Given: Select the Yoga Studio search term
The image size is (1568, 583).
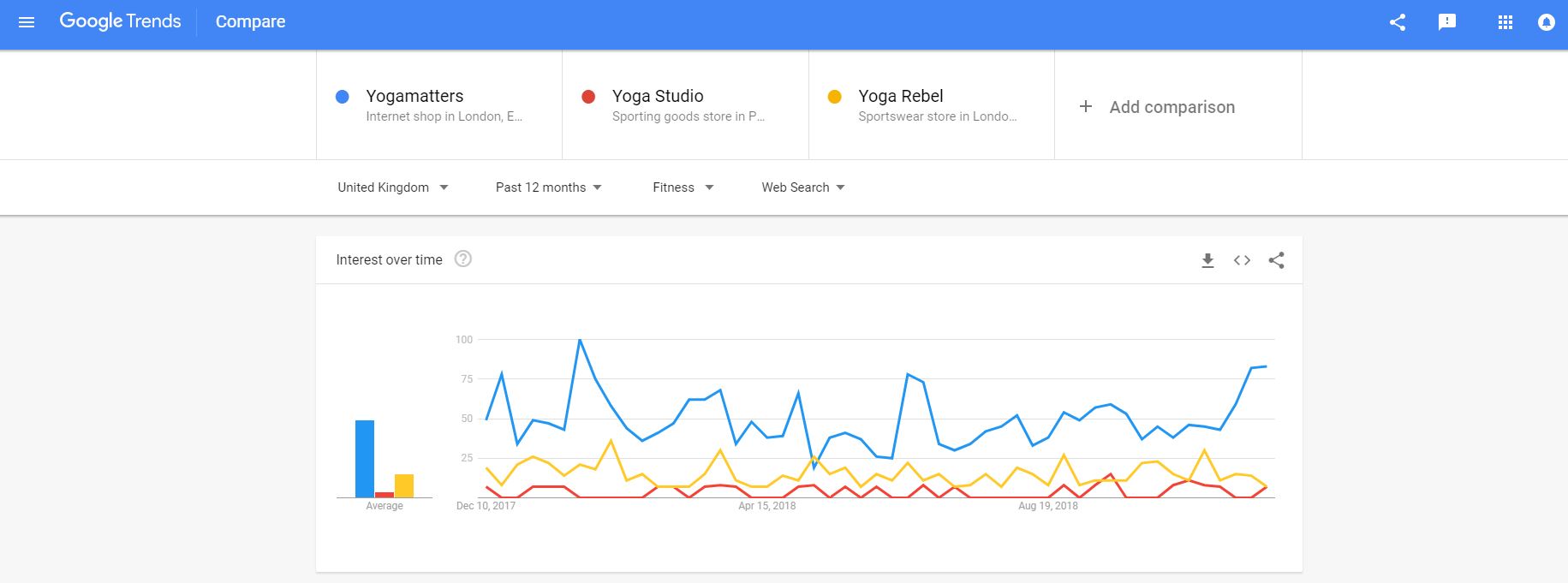Looking at the screenshot, I should coord(685,105).
